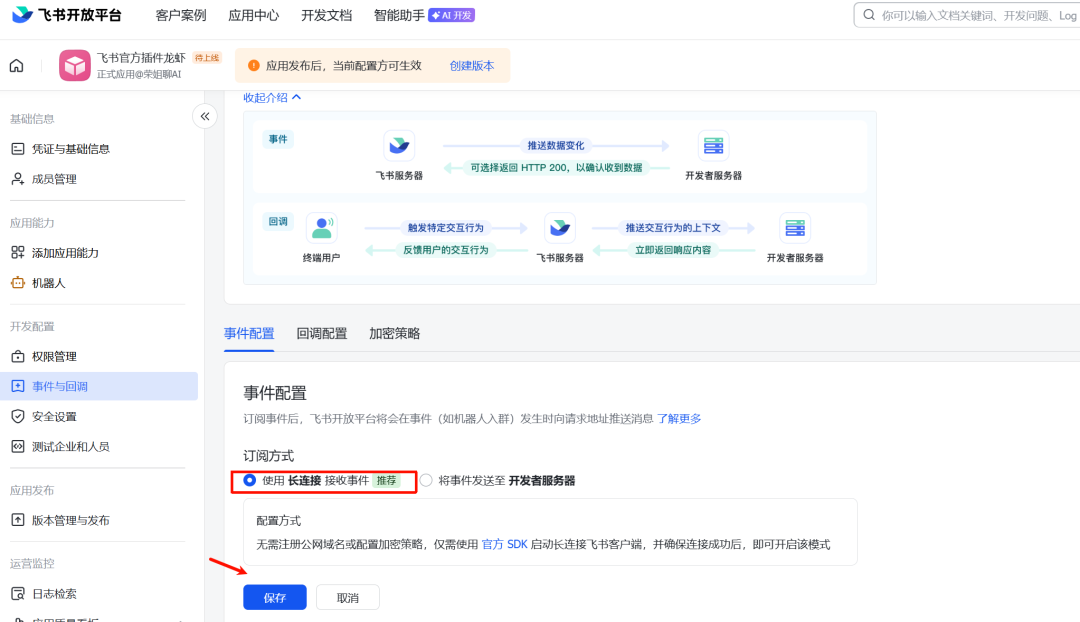Click the 版本管理与发布 upload icon
1080x622 pixels.
click(x=18, y=520)
